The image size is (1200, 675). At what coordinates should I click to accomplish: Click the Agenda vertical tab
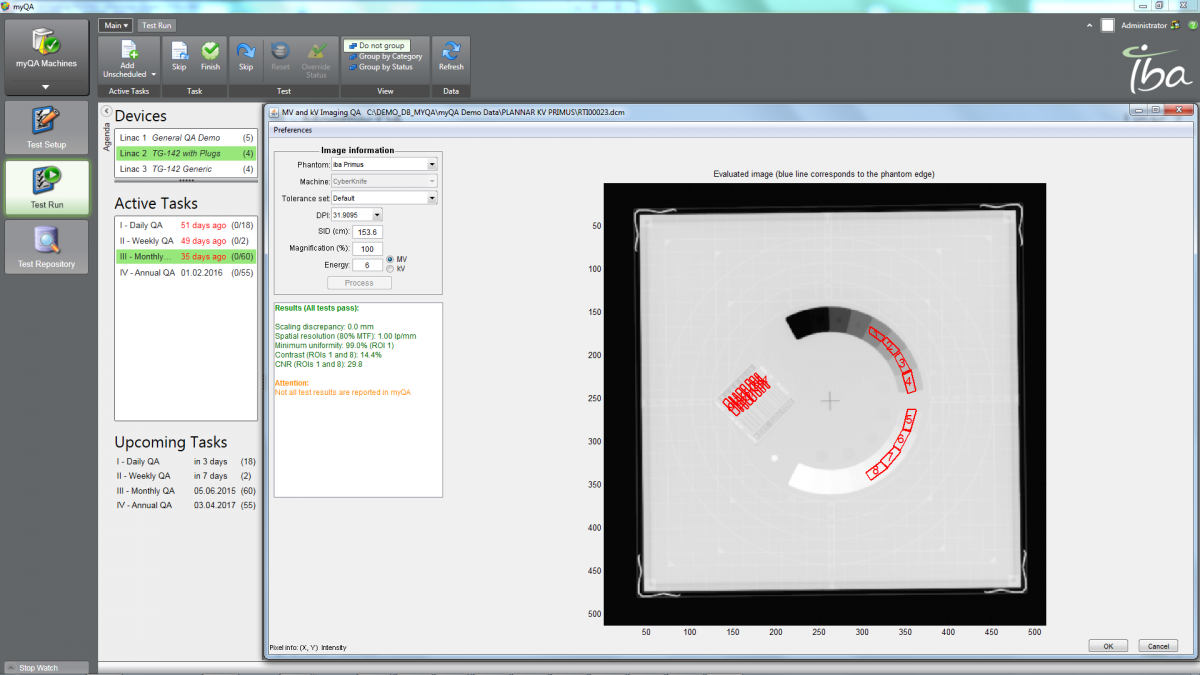(x=108, y=137)
